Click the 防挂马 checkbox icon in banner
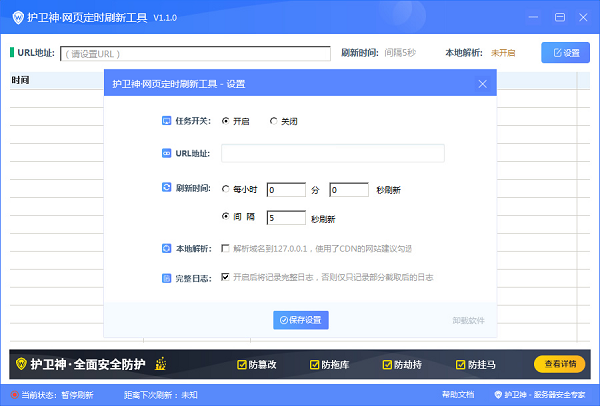 [x=460, y=365]
